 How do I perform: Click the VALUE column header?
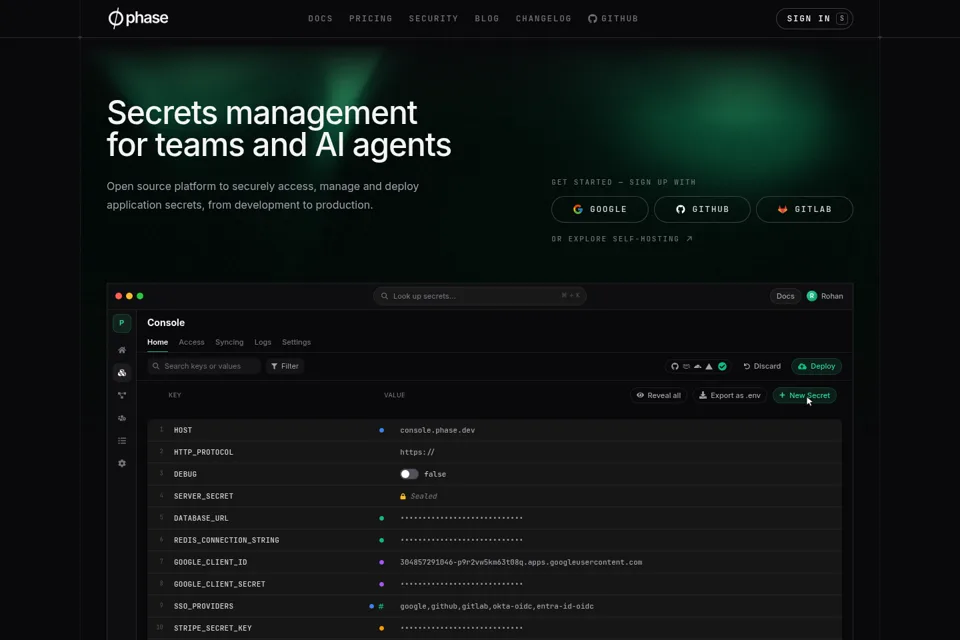pyautogui.click(x=394, y=396)
